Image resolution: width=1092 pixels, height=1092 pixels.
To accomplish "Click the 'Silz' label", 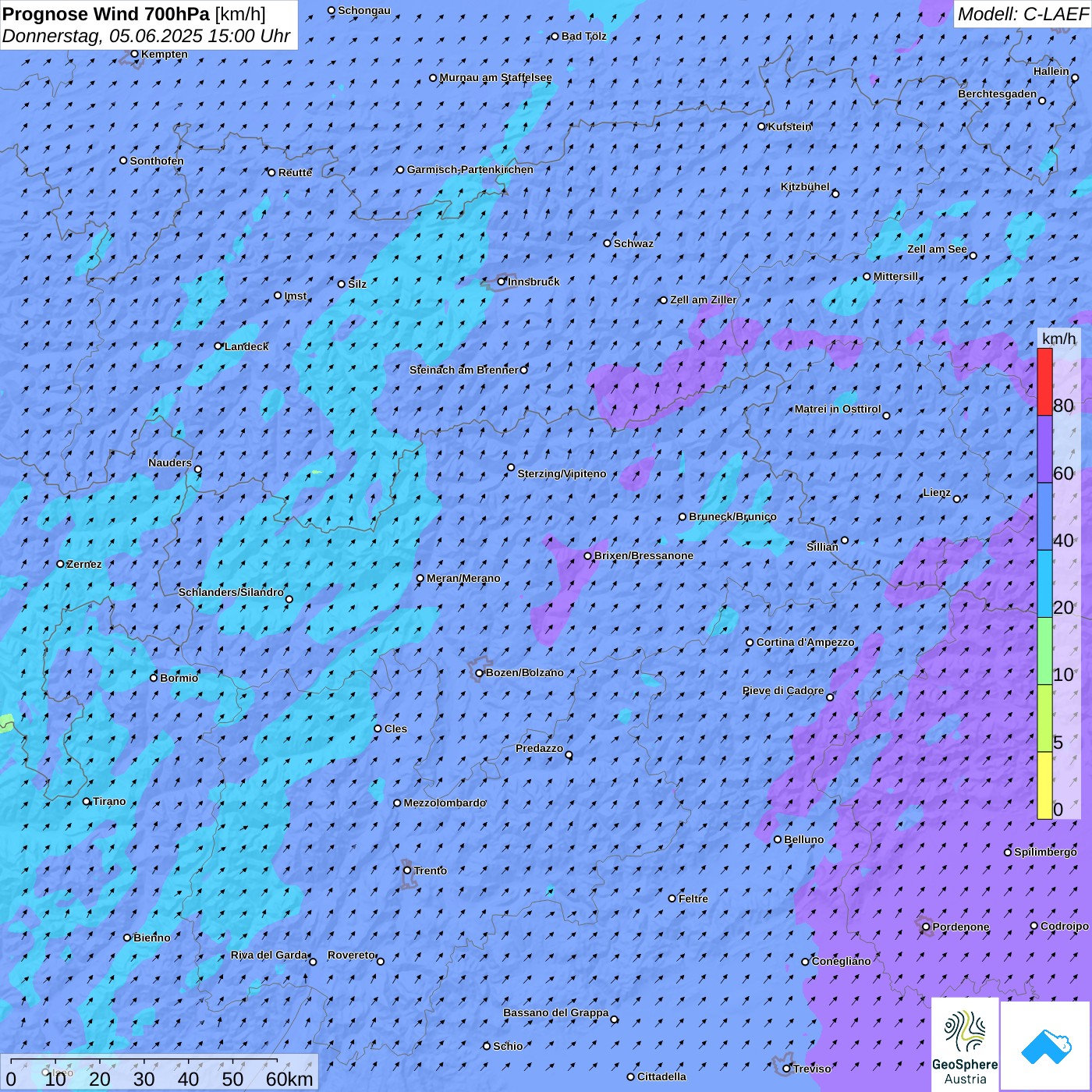I will point(356,284).
